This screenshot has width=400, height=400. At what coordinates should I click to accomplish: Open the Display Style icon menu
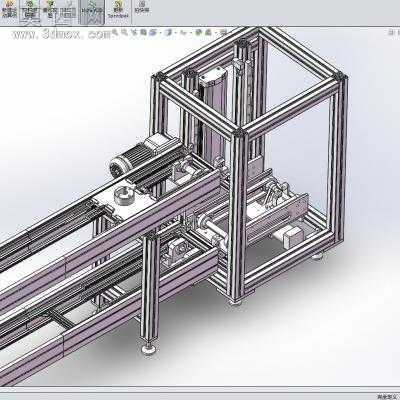tap(168, 32)
